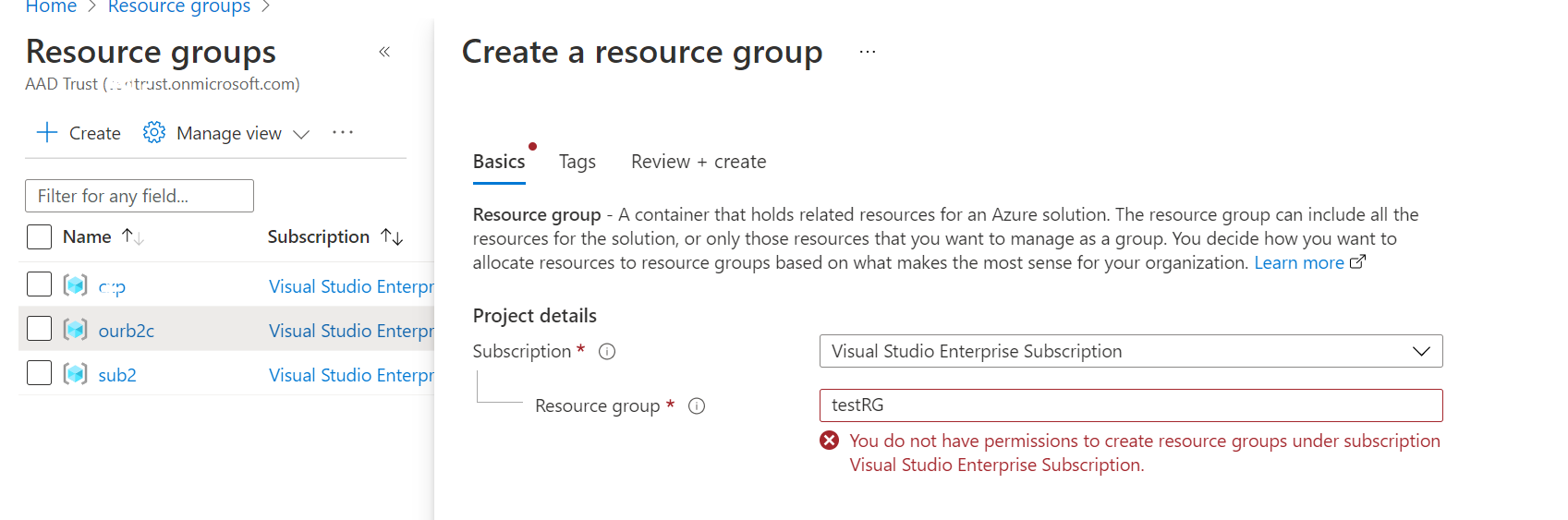The height and width of the screenshot is (520, 1568).
Task: Click the Project details heading
Action: pyautogui.click(x=535, y=316)
